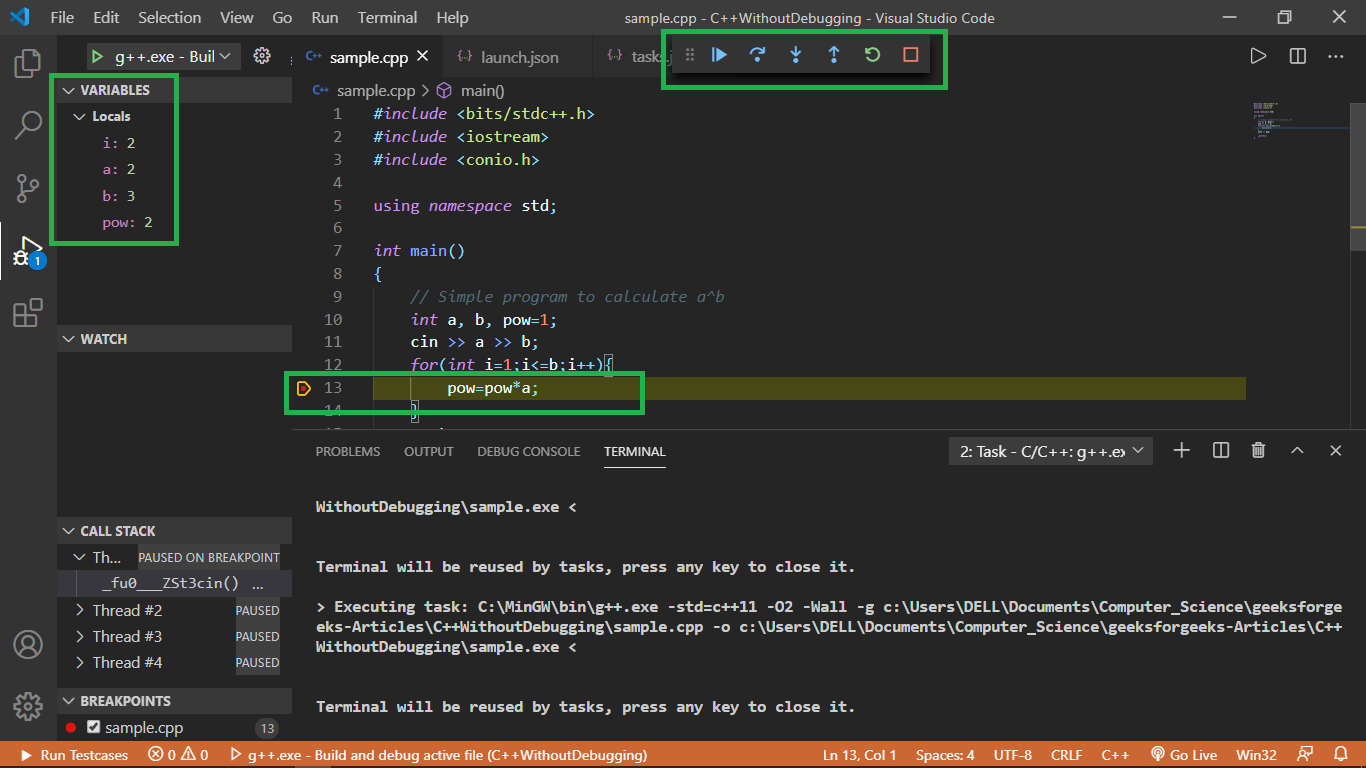Screen dimensions: 1366x768
Task: Stop the debugging session
Action: 910,55
